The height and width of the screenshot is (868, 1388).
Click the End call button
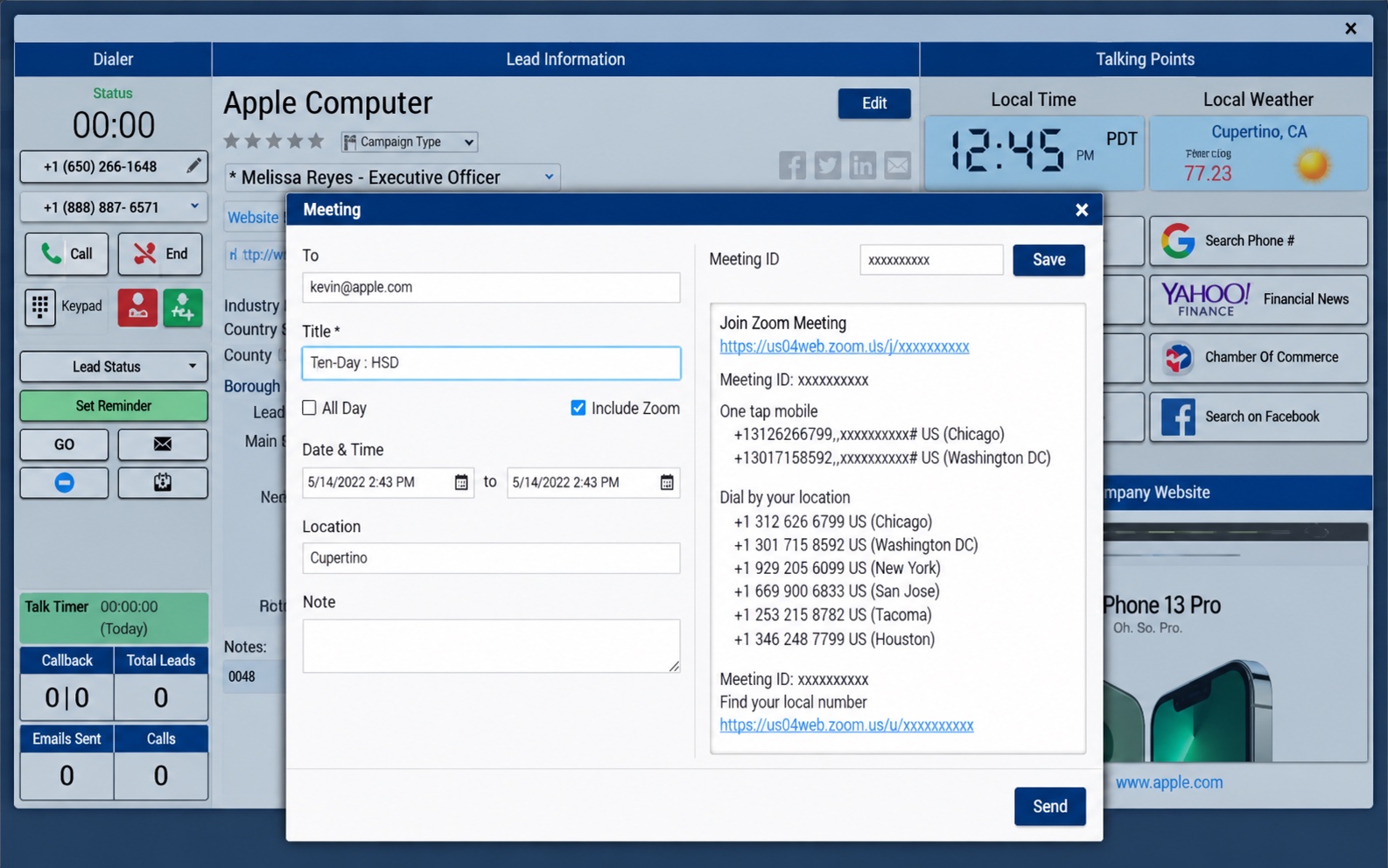click(160, 254)
